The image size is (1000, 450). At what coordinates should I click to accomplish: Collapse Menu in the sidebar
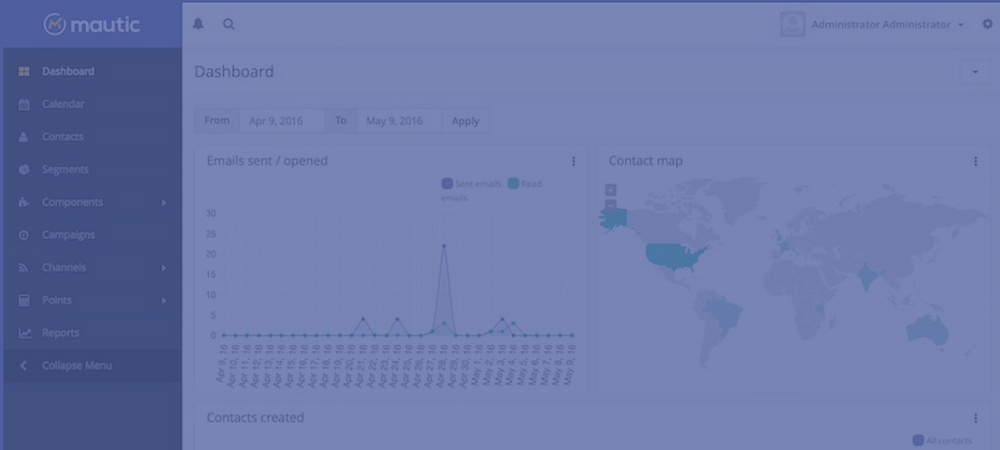point(76,366)
